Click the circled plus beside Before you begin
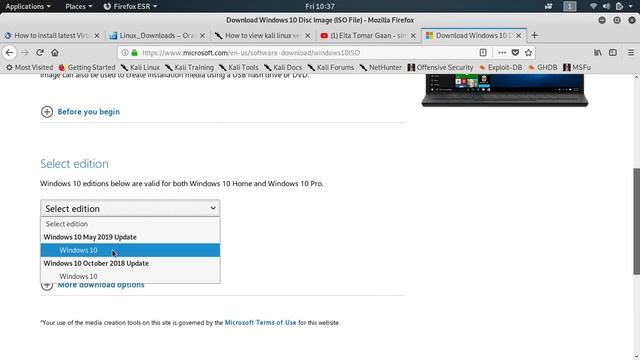 47,112
